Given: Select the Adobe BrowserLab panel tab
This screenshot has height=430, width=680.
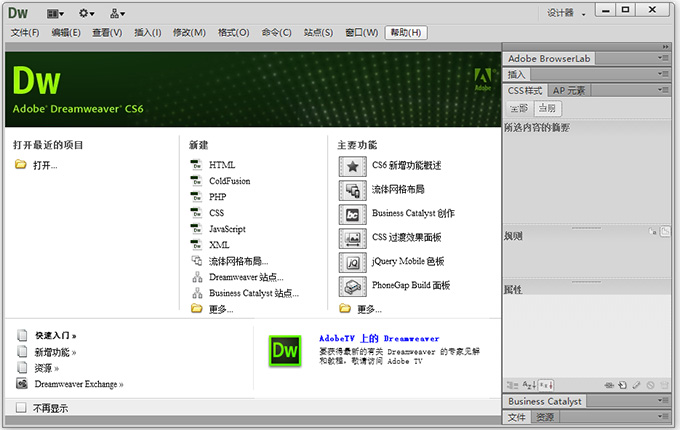Looking at the screenshot, I should [549, 59].
